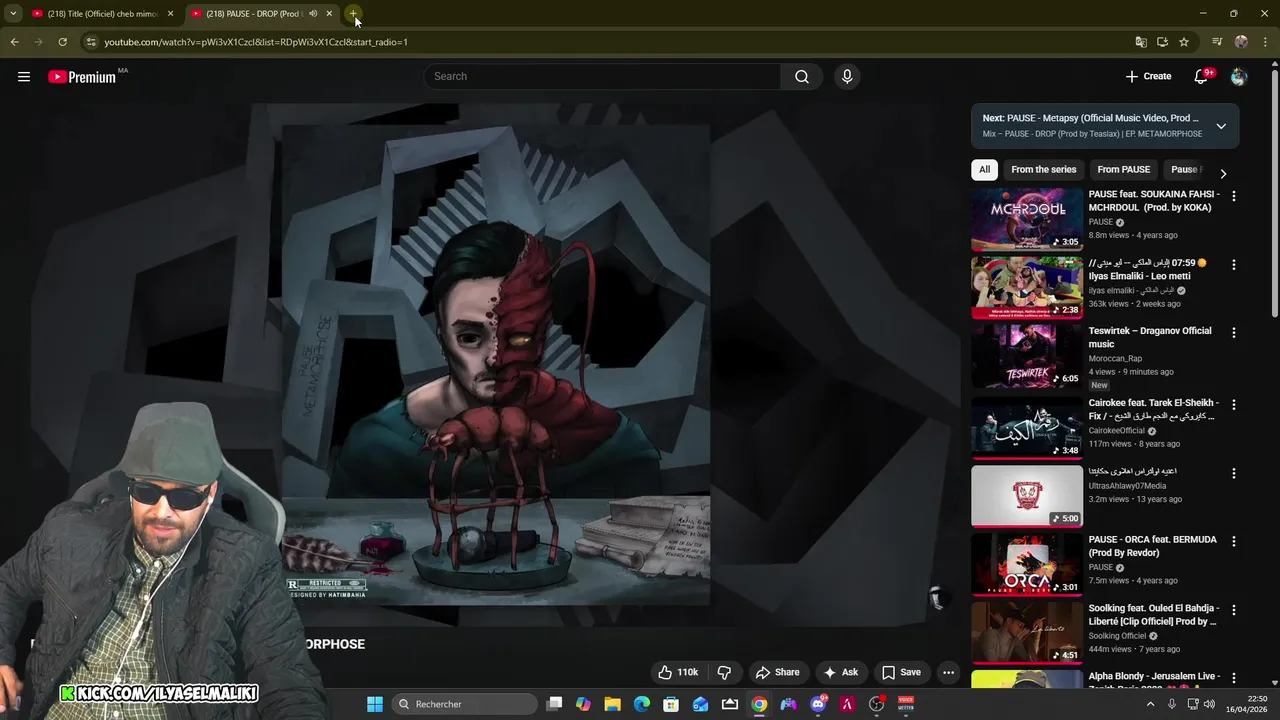Image resolution: width=1280 pixels, height=720 pixels.
Task: Go back in Chrome browser
Action: [14, 42]
